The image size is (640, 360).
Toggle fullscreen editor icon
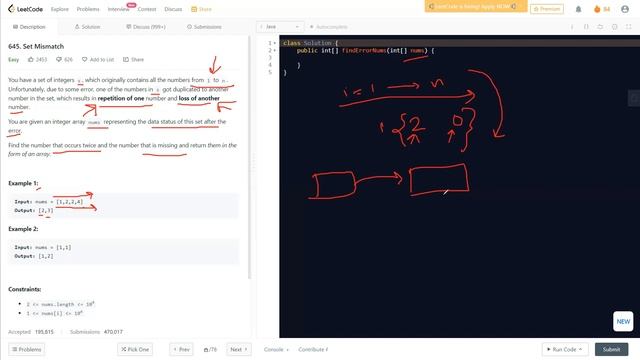(x=629, y=27)
